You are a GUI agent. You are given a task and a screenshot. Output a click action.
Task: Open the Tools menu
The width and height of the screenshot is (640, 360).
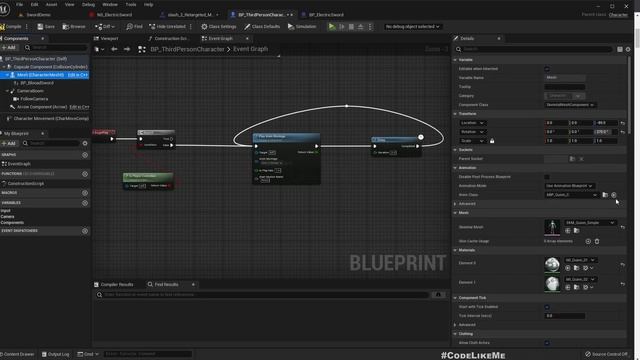coord(131,4)
